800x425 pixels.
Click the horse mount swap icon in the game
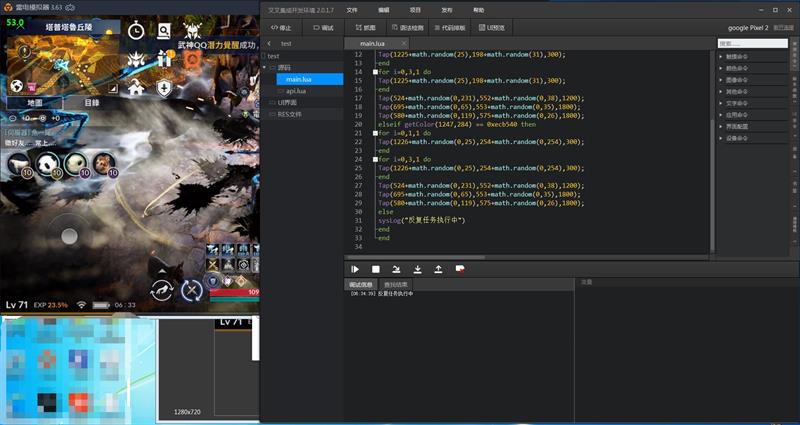[162, 291]
